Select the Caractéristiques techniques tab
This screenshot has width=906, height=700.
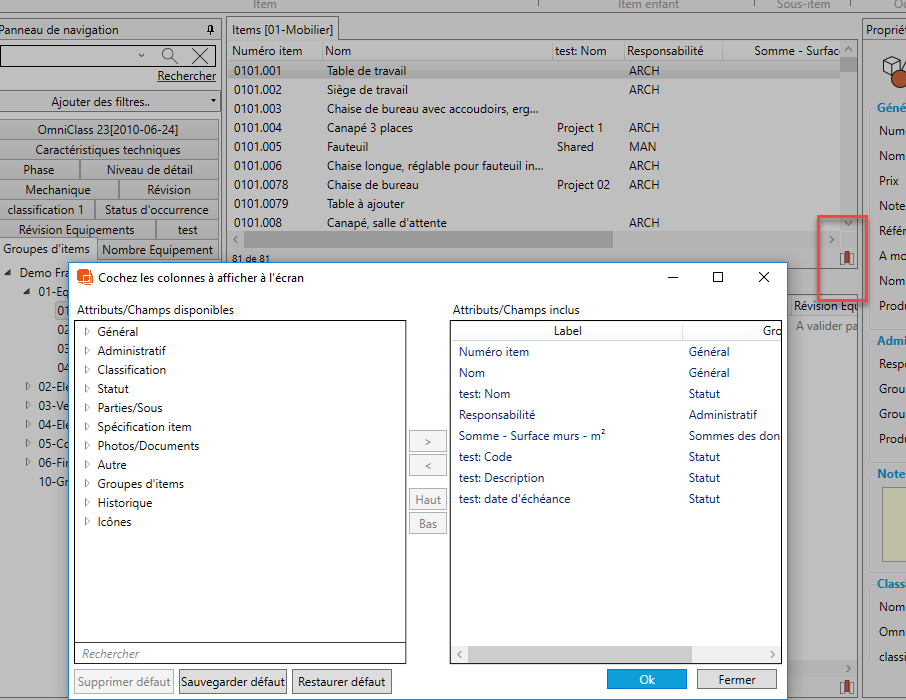point(109,150)
